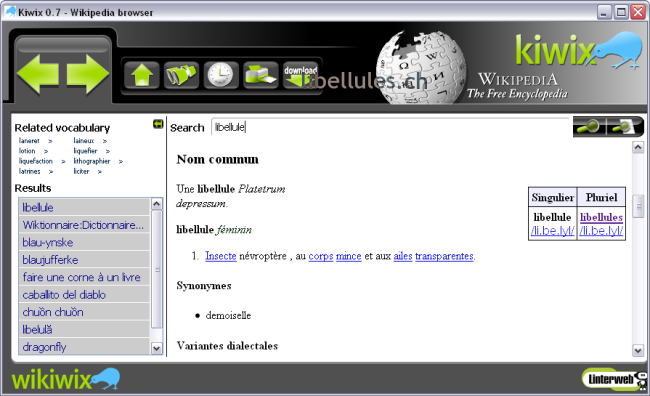650x396 pixels.
Task: Close the Kiwix window
Action: (638, 12)
